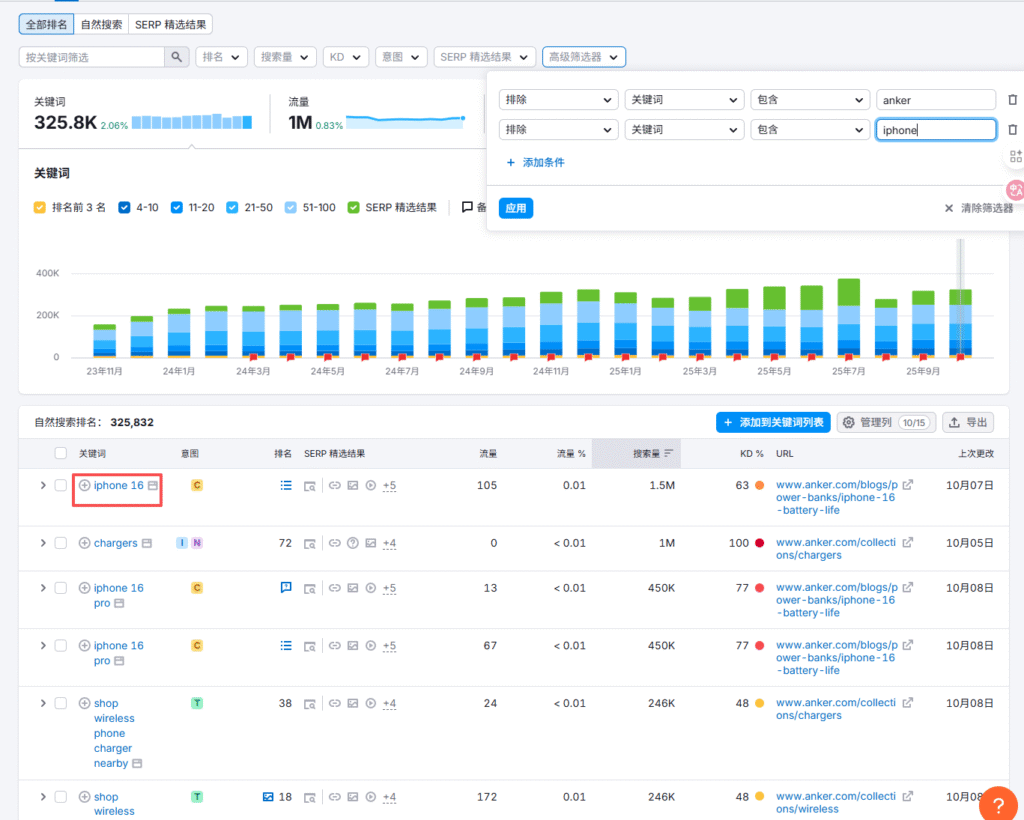The image size is (1024, 820).
Task: Open the KD filter dropdown
Action: 345,57
